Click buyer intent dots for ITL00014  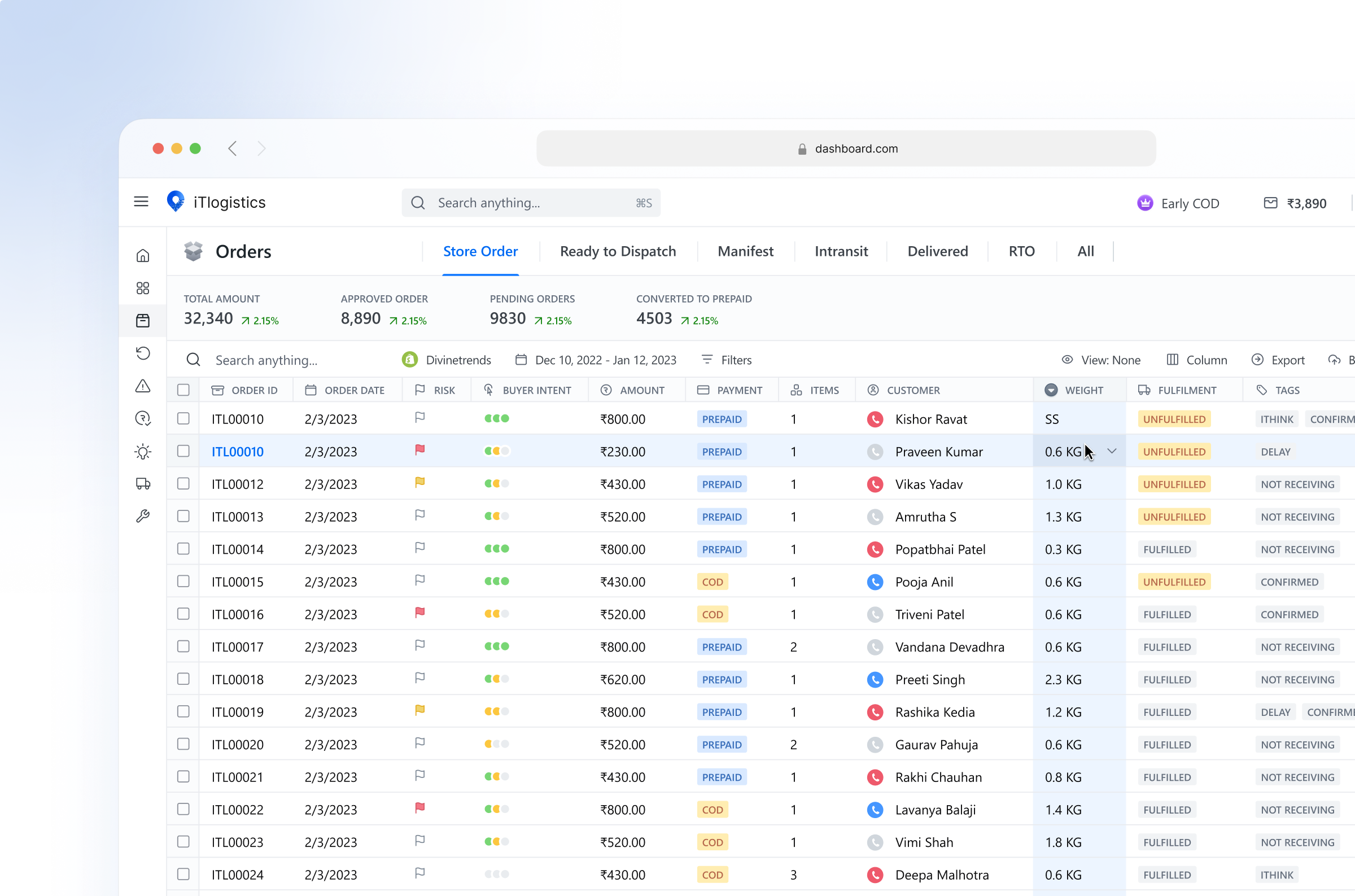click(x=497, y=549)
